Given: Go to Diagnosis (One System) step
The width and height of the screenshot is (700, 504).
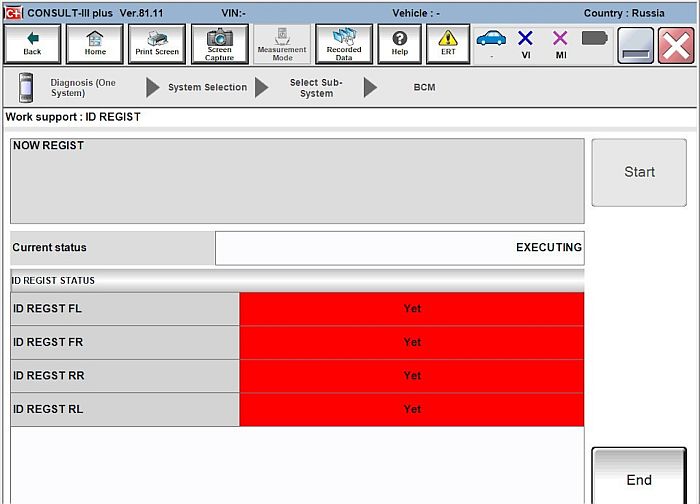Looking at the screenshot, I should pos(83,87).
